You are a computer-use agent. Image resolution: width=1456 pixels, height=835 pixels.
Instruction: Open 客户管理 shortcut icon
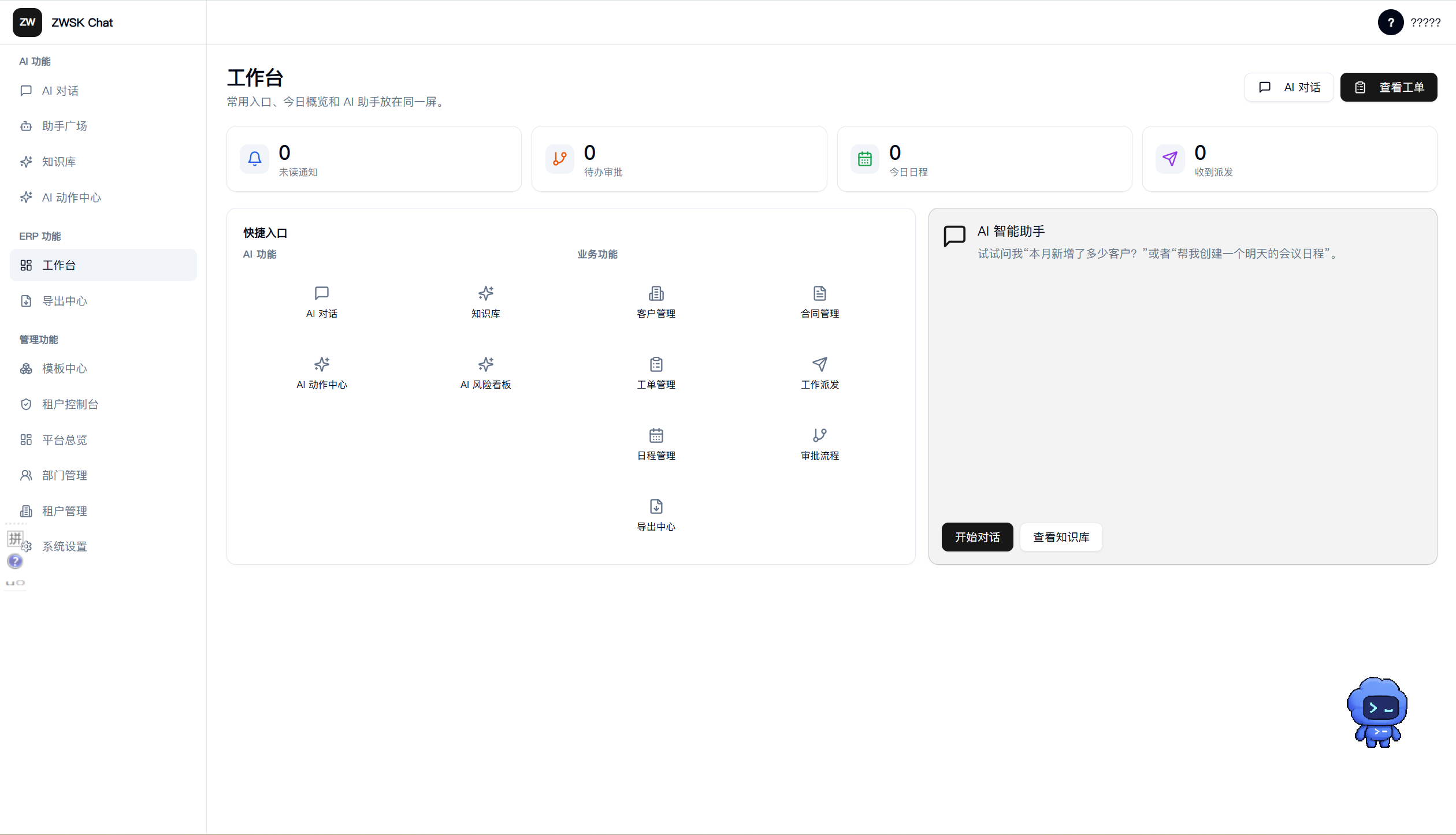656,293
